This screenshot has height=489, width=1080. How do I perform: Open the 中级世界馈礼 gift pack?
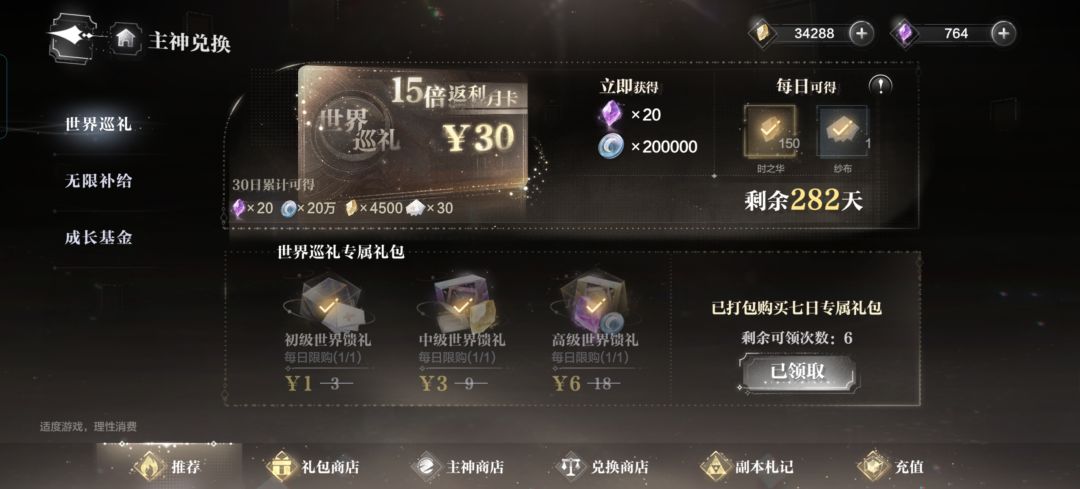tap(461, 305)
